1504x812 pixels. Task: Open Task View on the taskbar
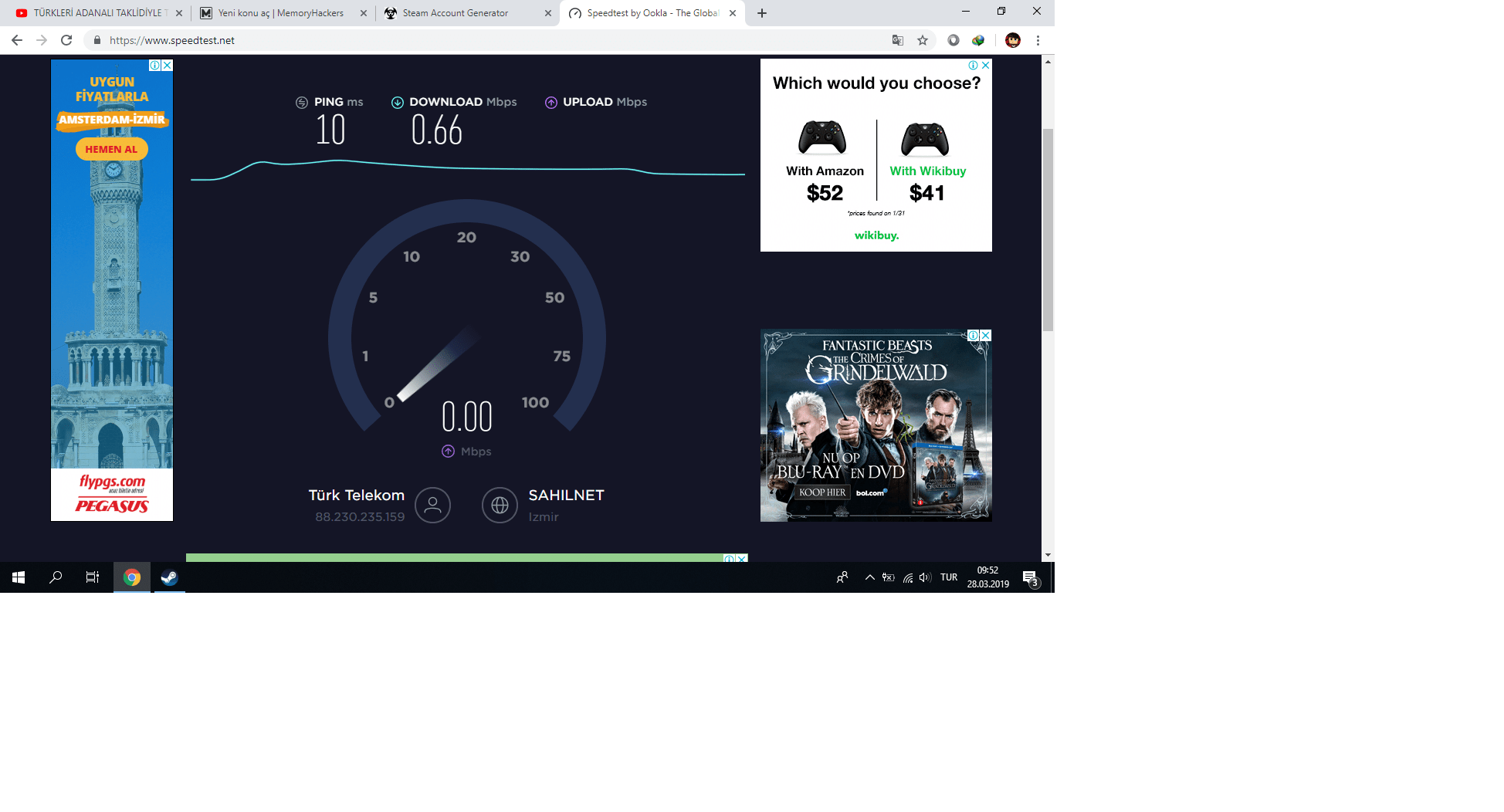(93, 577)
